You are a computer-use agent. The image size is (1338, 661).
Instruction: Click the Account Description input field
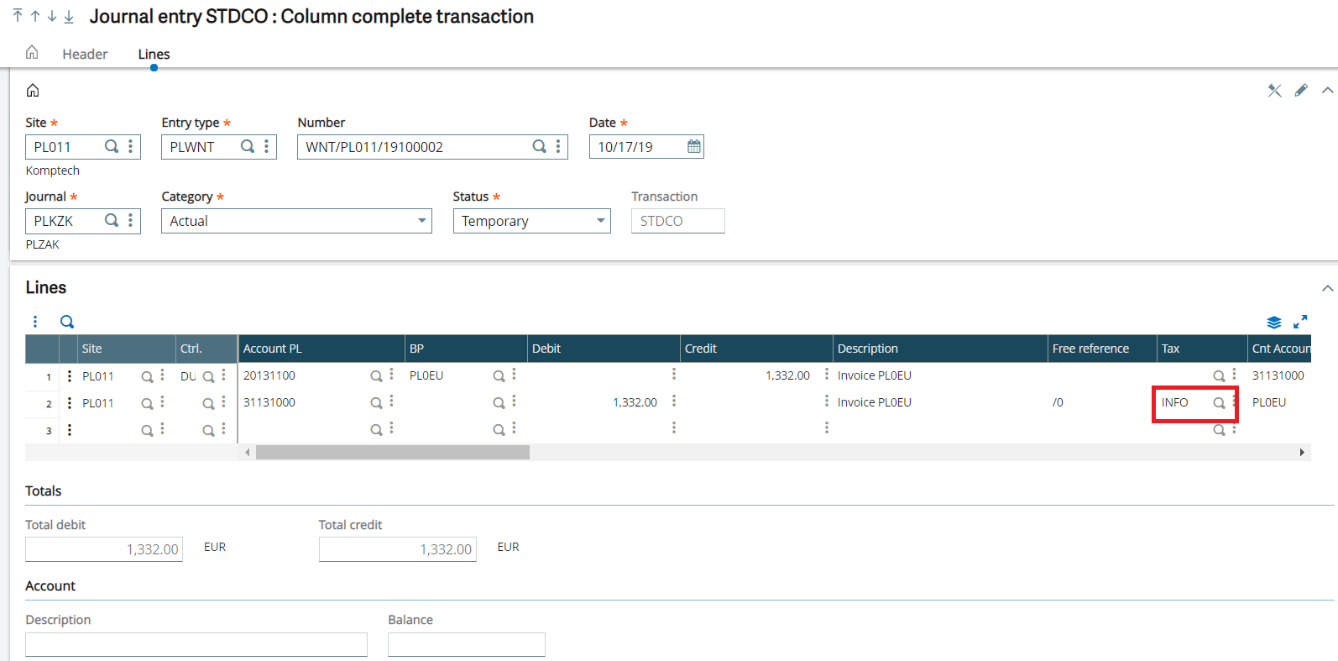196,645
